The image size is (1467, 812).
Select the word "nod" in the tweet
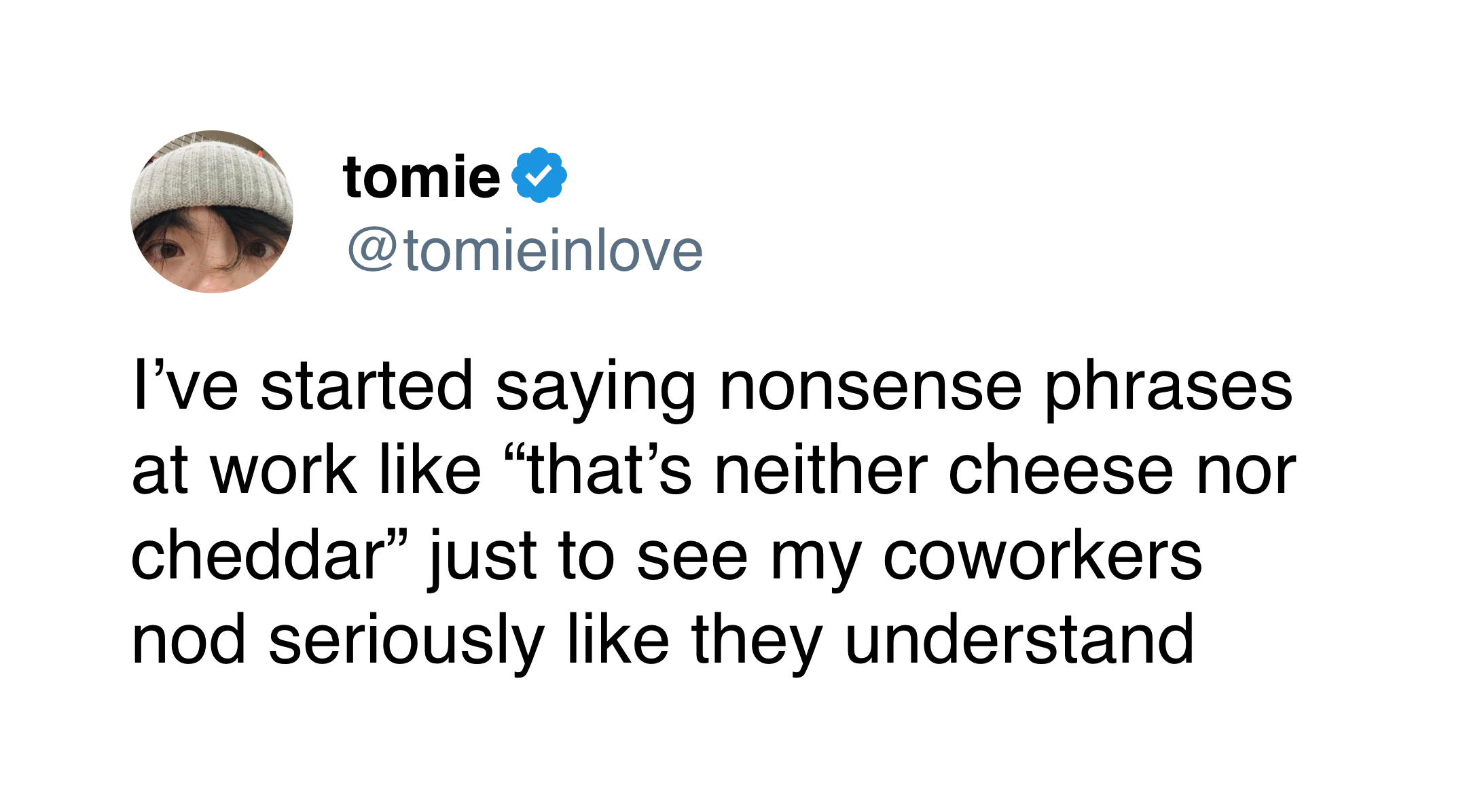point(189,640)
